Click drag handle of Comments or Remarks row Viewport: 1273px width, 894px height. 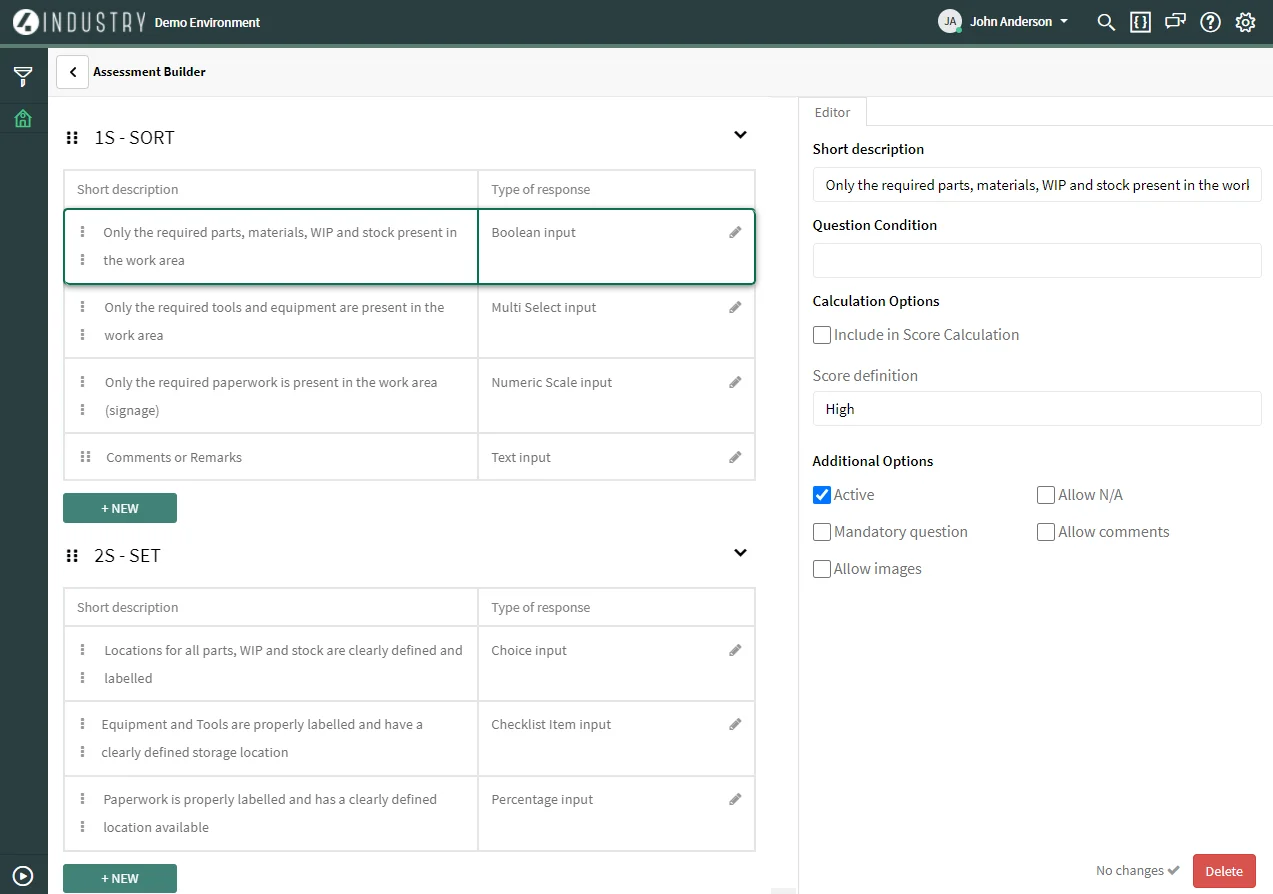(x=85, y=457)
